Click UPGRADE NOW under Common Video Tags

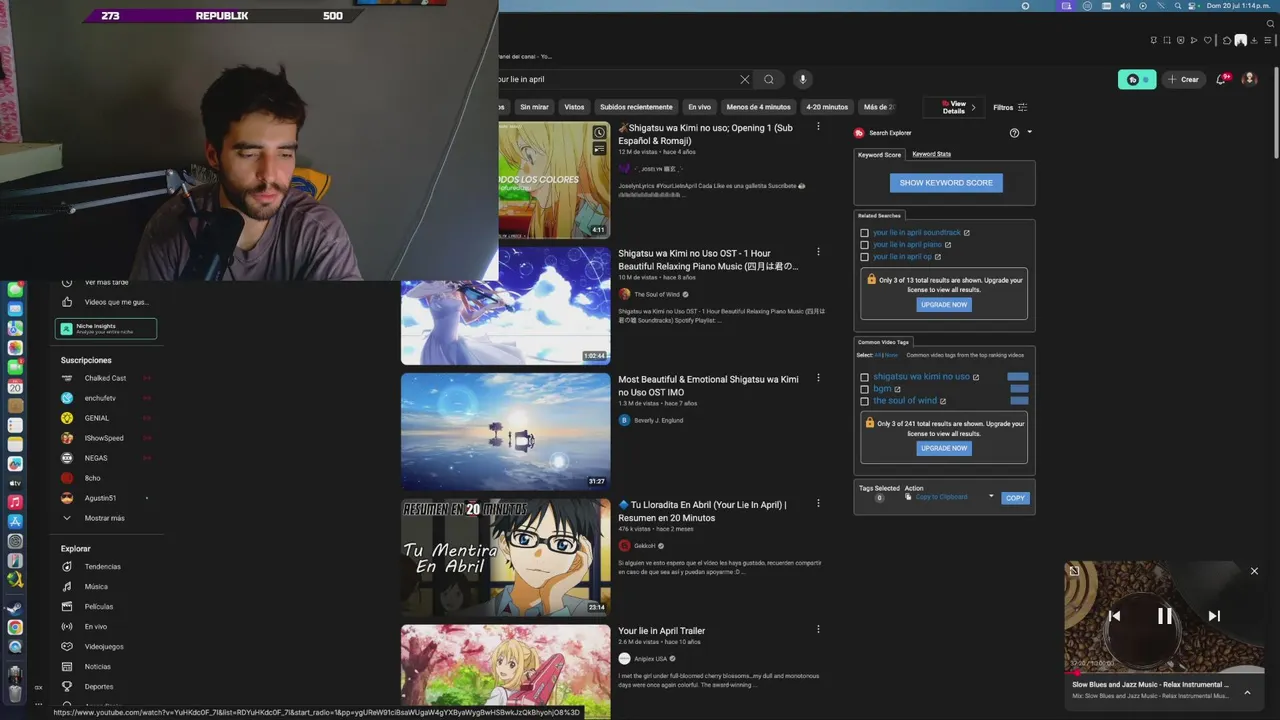(944, 448)
